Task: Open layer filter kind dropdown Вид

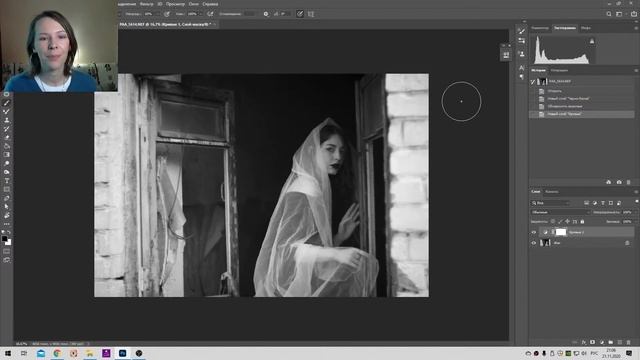Action: [550, 203]
